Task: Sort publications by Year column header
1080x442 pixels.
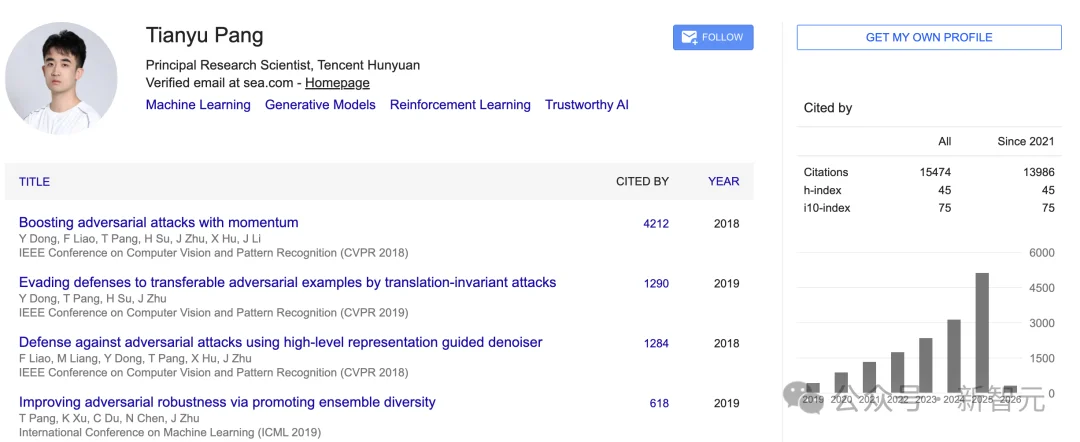Action: [723, 182]
